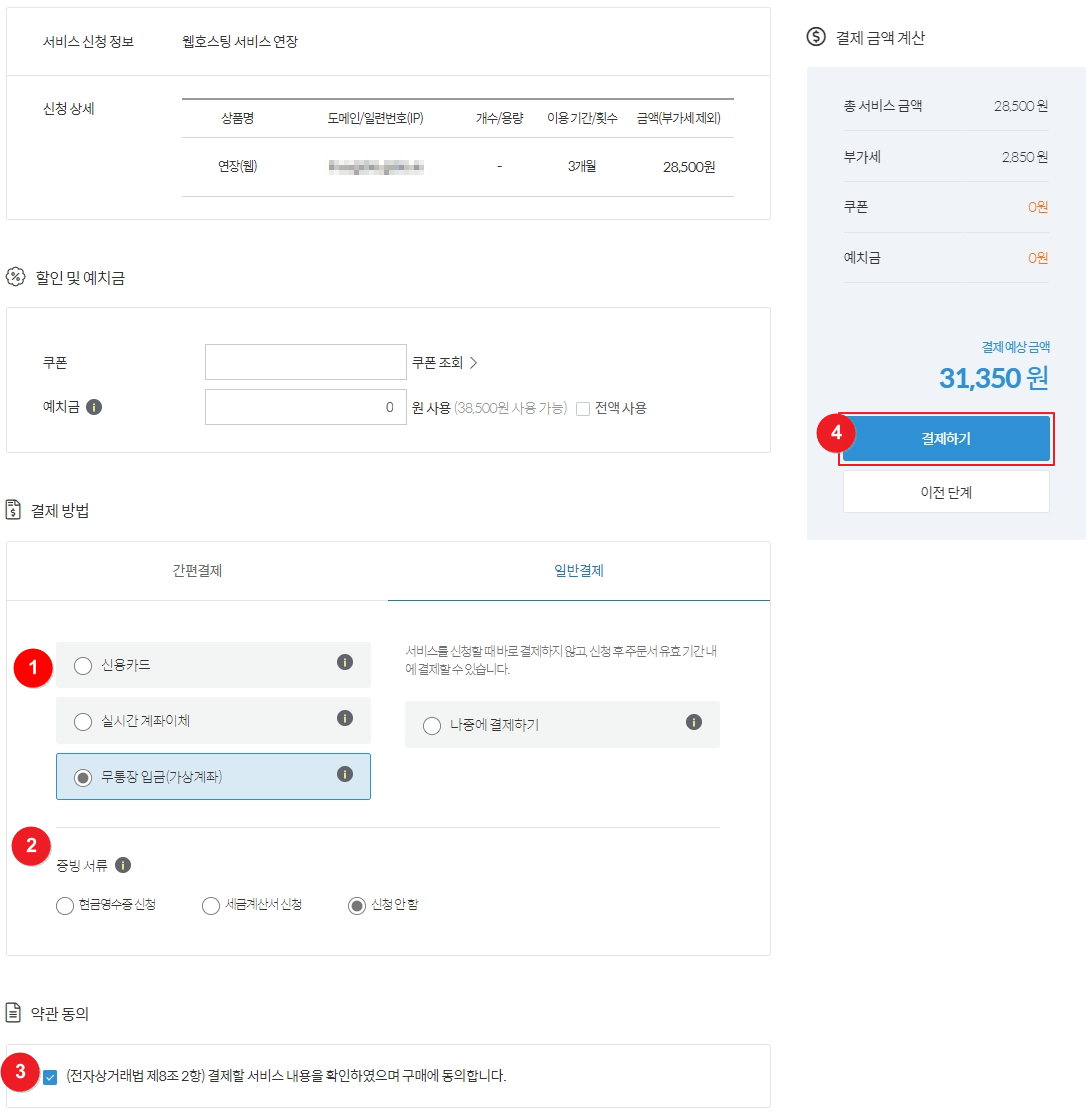Image resolution: width=1092 pixels, height=1112 pixels.
Task: Toggle the purchase agreement checkbox
Action: 50,1077
